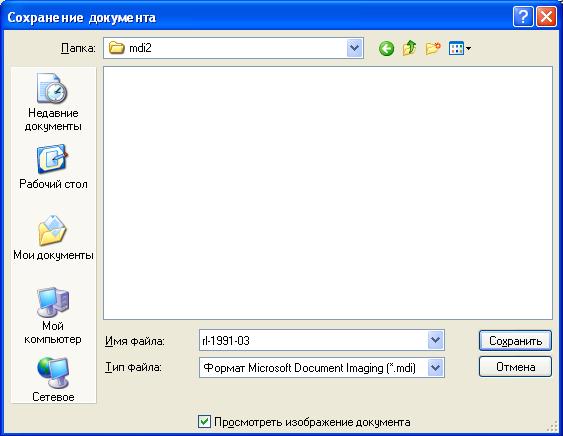
Task: Go up one folder level icon
Action: pyautogui.click(x=409, y=48)
